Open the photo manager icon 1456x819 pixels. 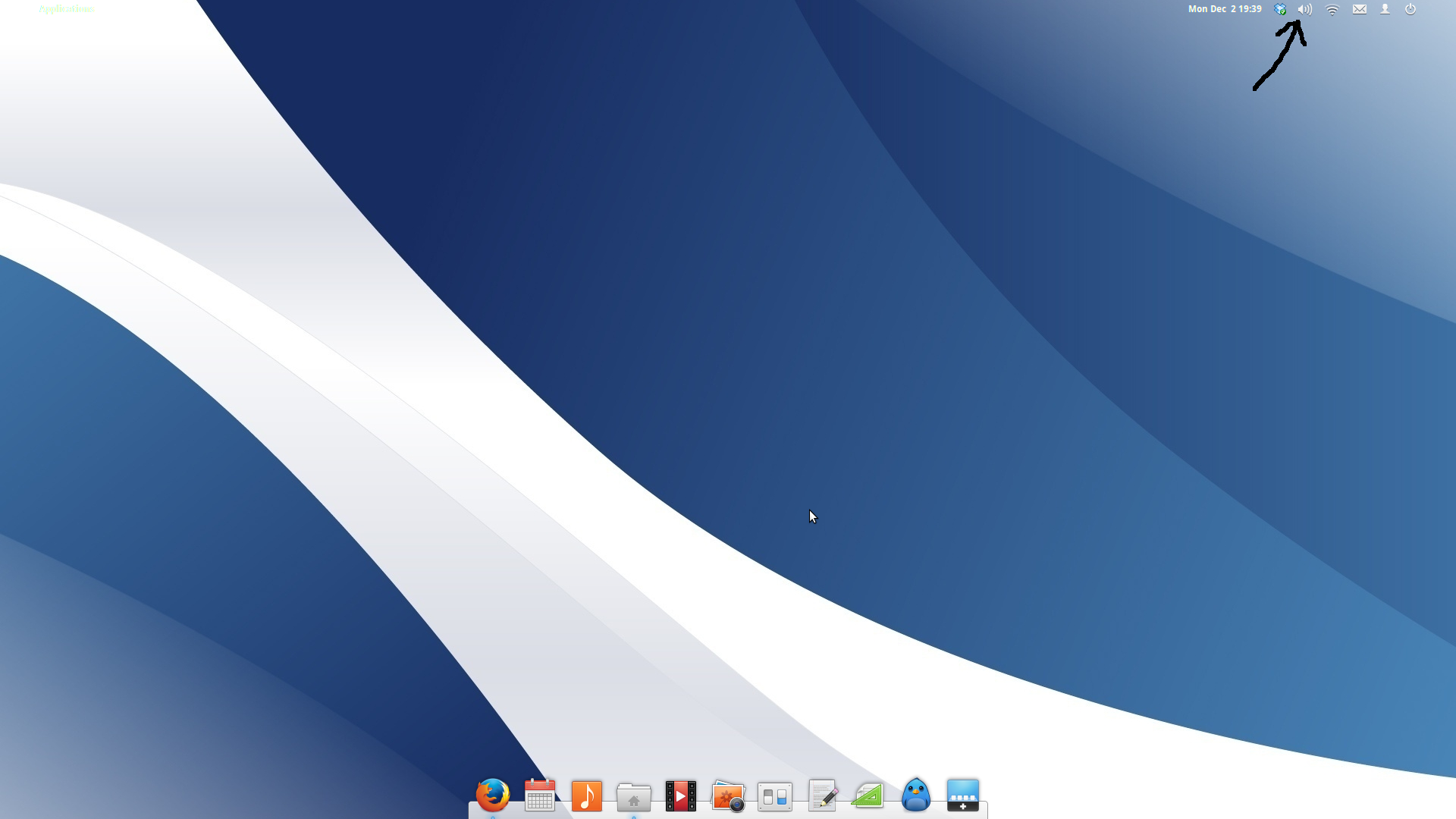pyautogui.click(x=728, y=797)
